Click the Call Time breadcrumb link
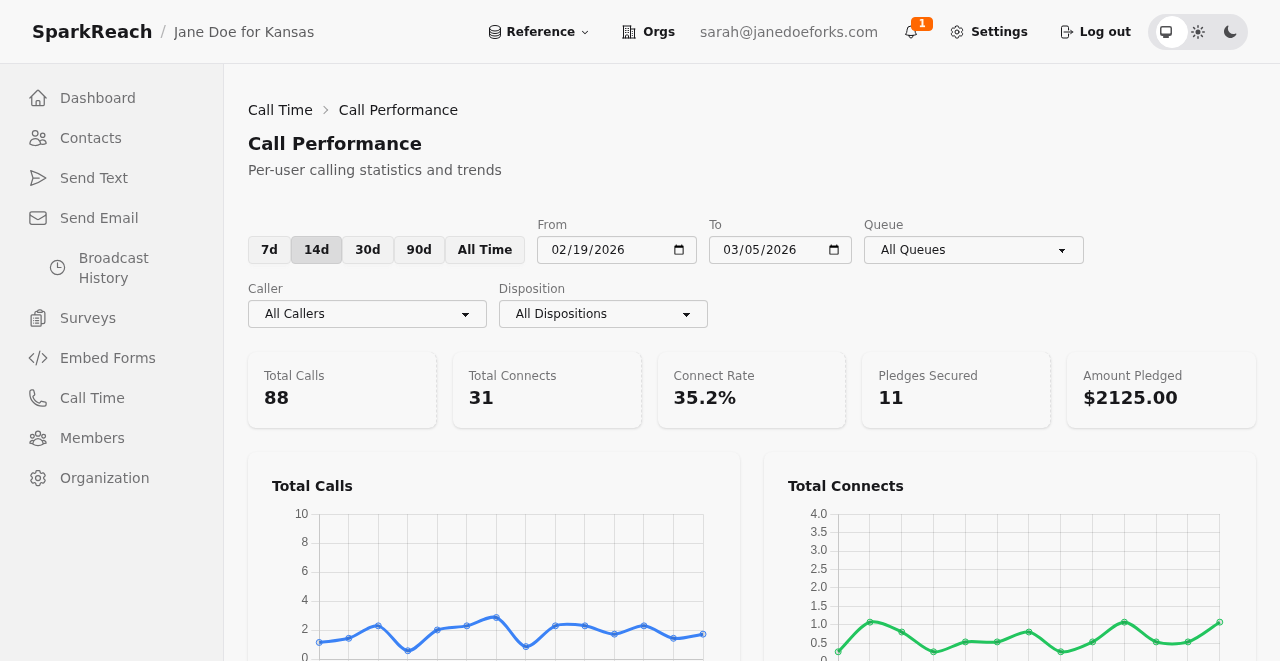 click(280, 110)
